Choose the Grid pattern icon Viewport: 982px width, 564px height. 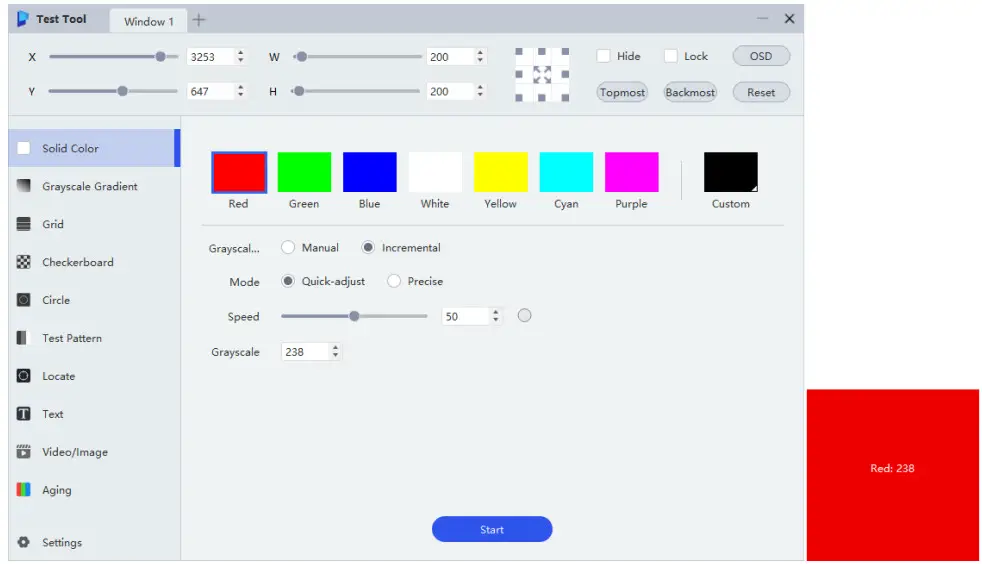pos(24,224)
